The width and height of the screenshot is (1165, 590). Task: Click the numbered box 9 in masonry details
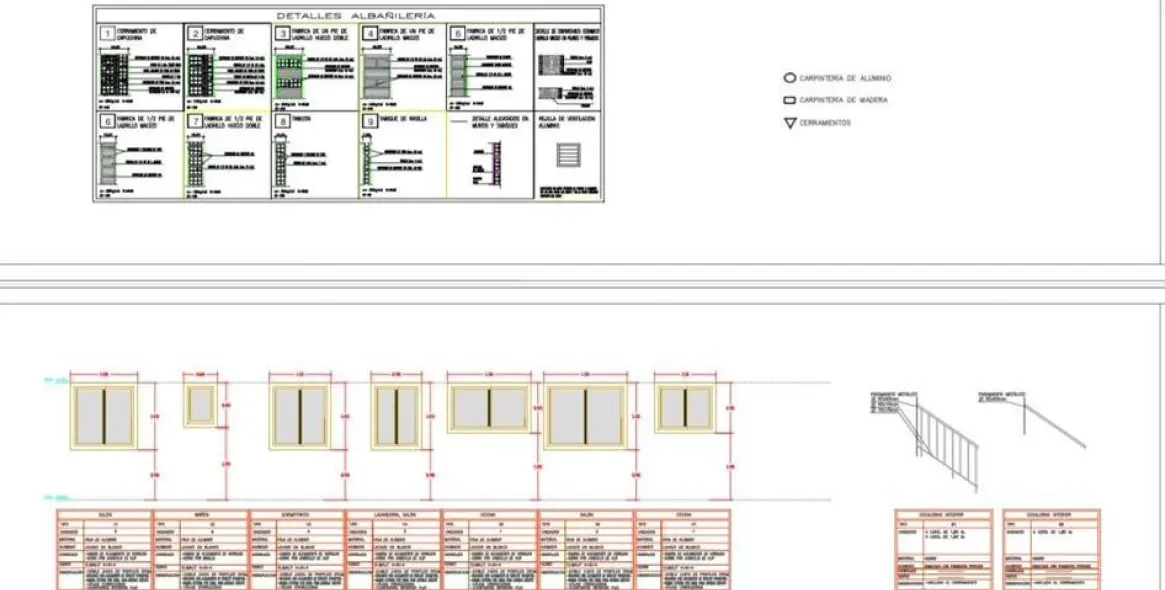pos(370,121)
